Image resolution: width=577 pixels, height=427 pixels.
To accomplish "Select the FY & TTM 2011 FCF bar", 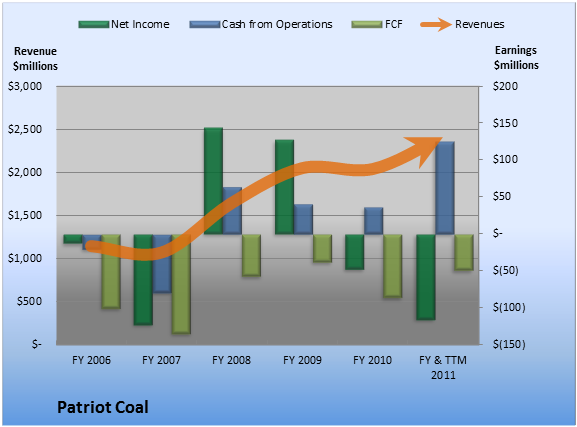I will [x=464, y=252].
